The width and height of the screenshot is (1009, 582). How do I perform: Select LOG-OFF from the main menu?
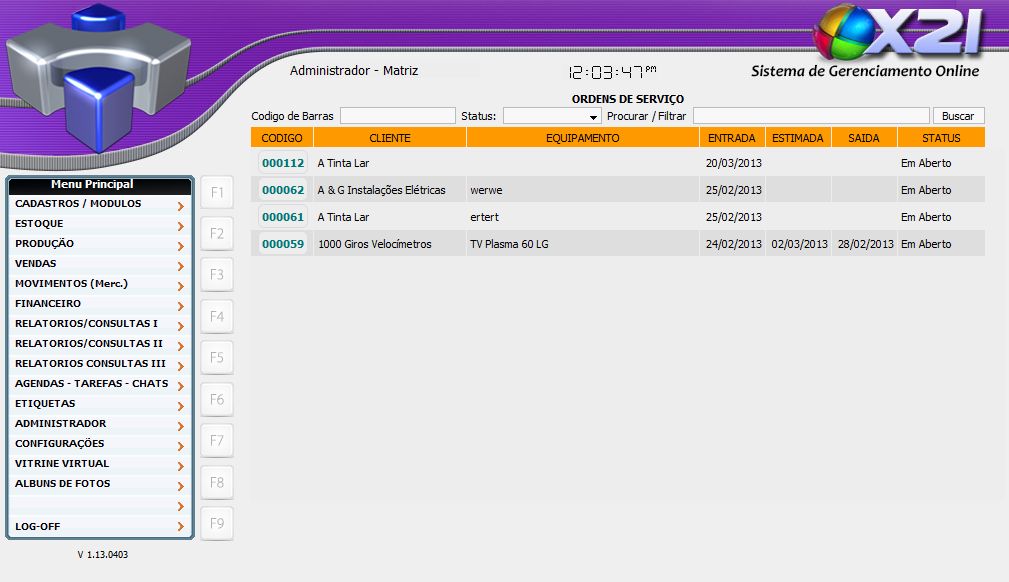(37, 526)
